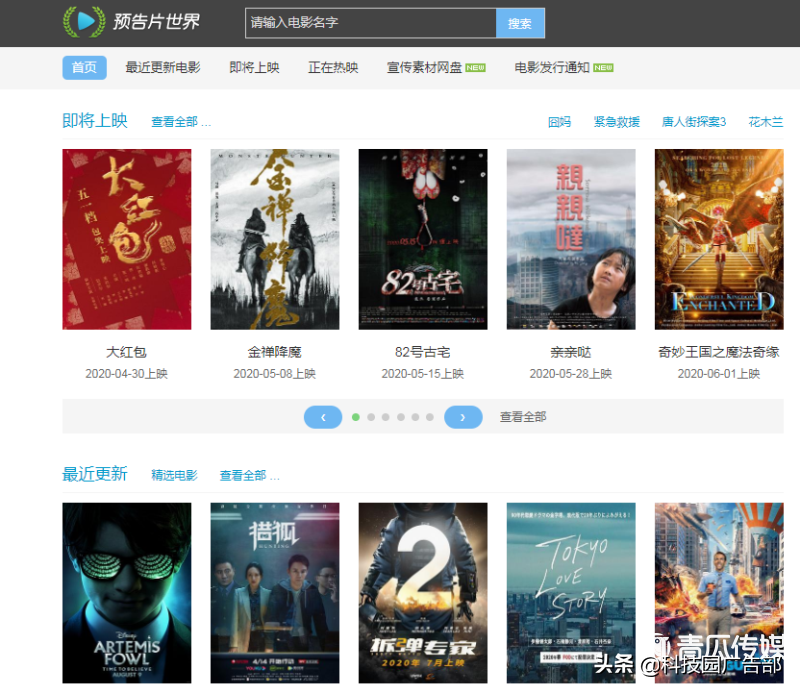Click the 金禅降魔 title text
The height and width of the screenshot is (693, 800).
(x=274, y=352)
